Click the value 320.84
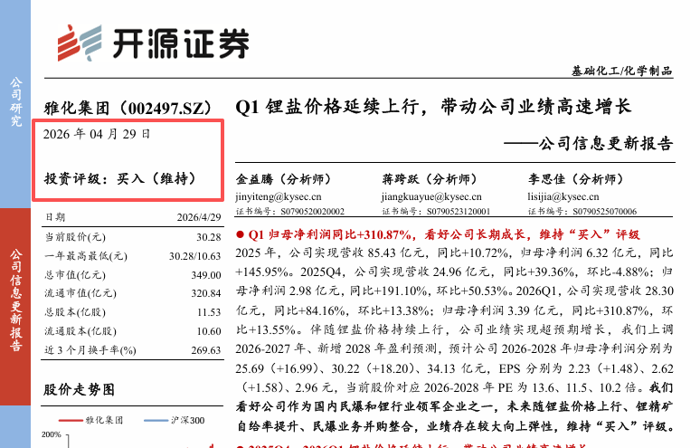The image size is (700, 448). [x=206, y=293]
